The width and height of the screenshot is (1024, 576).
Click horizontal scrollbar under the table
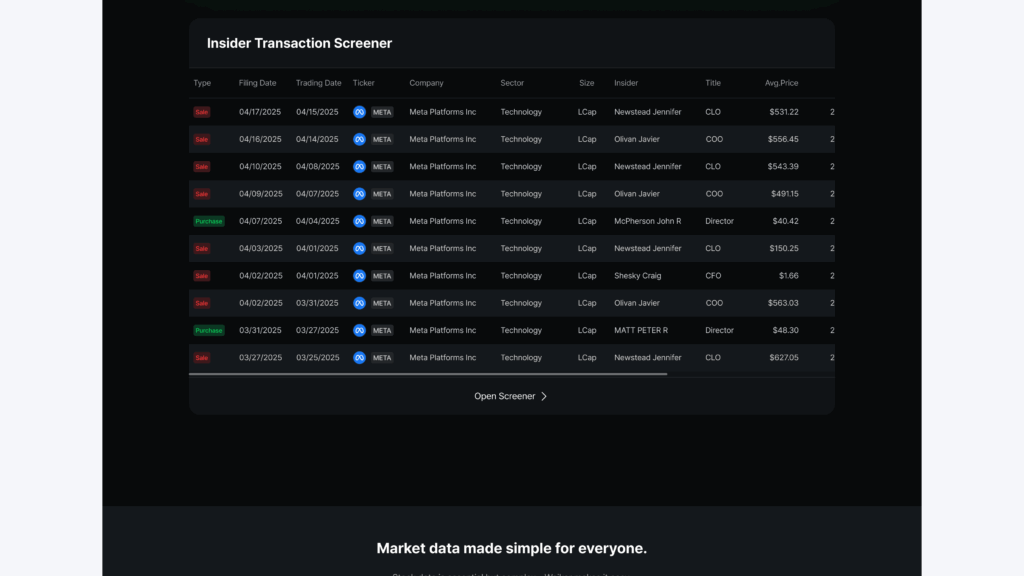428,374
